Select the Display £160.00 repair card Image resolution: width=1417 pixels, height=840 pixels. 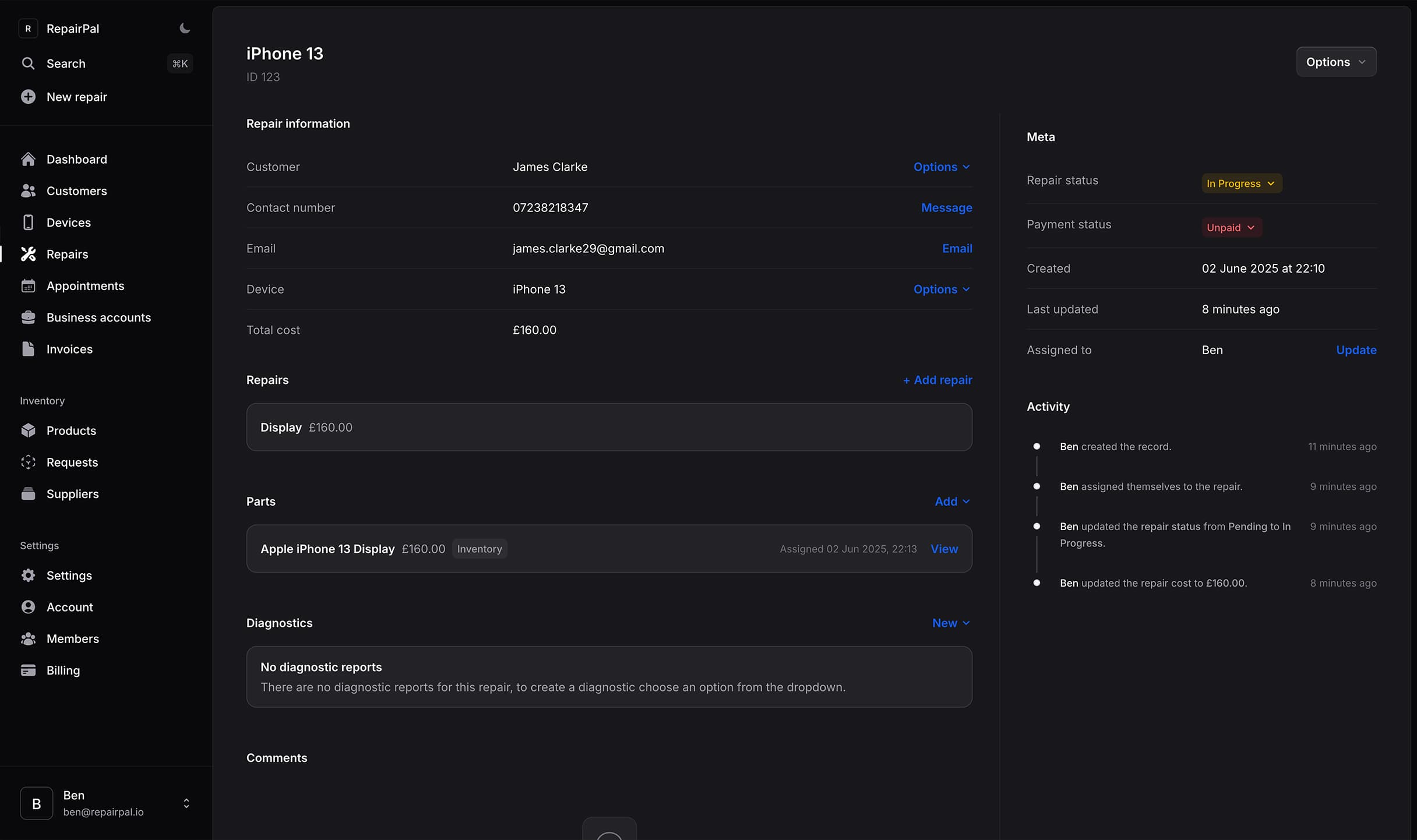[609, 427]
